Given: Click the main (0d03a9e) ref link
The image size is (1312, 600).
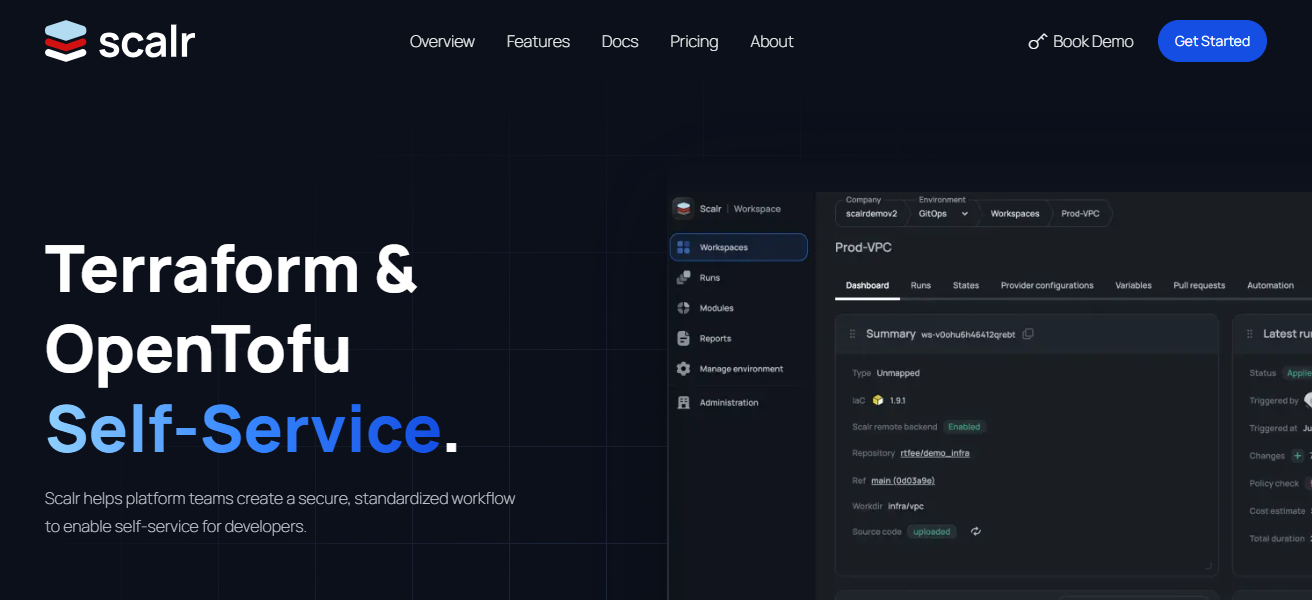Looking at the screenshot, I should coord(902,480).
